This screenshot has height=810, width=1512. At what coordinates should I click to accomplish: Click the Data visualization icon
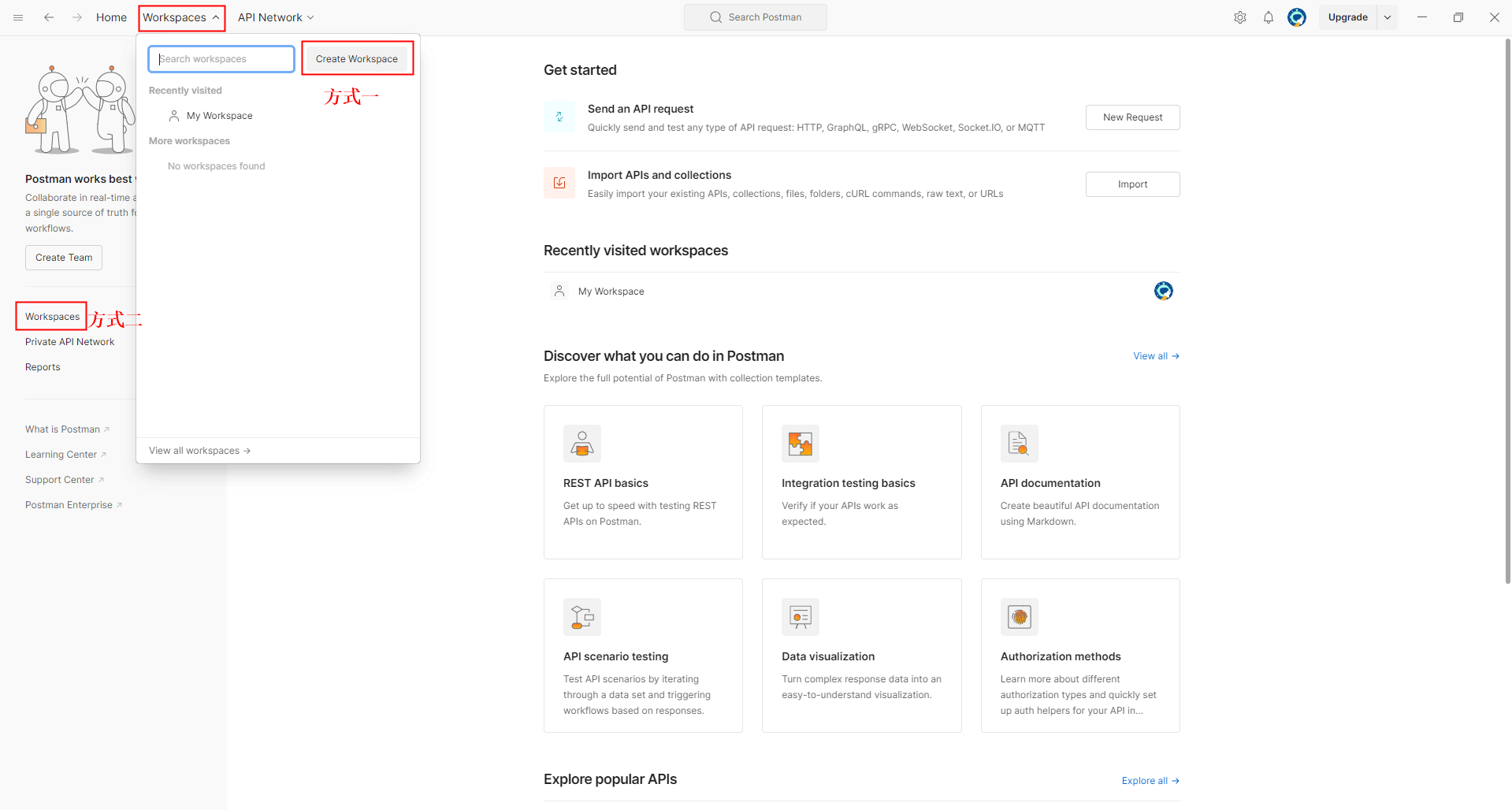(801, 617)
